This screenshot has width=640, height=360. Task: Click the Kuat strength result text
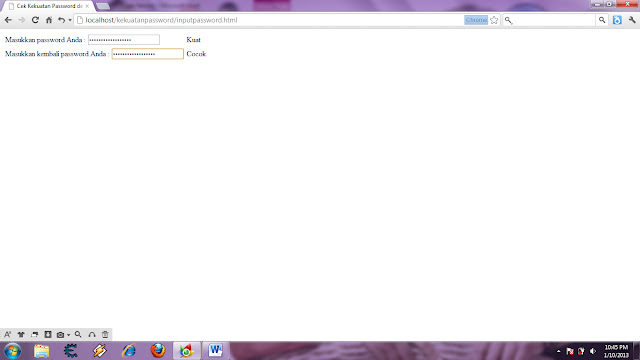click(x=193, y=40)
